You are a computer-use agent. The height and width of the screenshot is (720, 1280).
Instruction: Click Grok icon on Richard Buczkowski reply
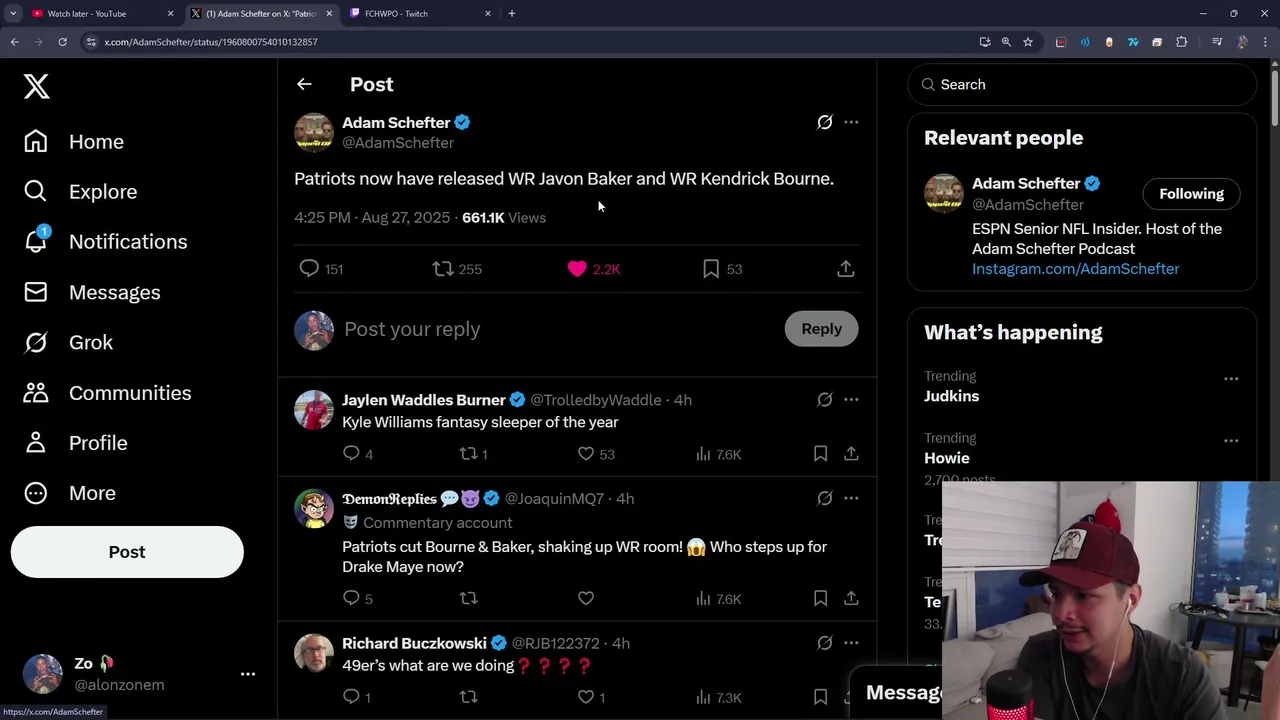(x=824, y=643)
